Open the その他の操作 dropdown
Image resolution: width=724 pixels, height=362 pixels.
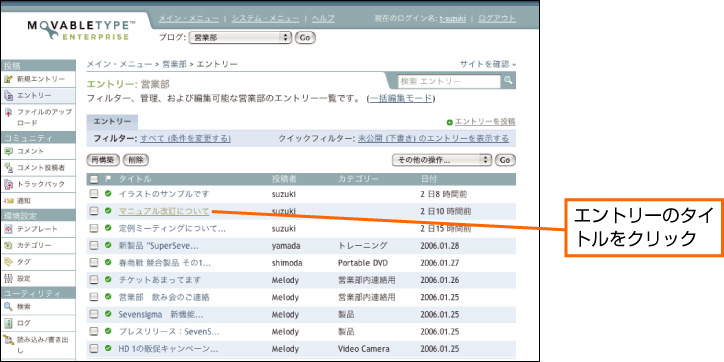click(x=441, y=160)
